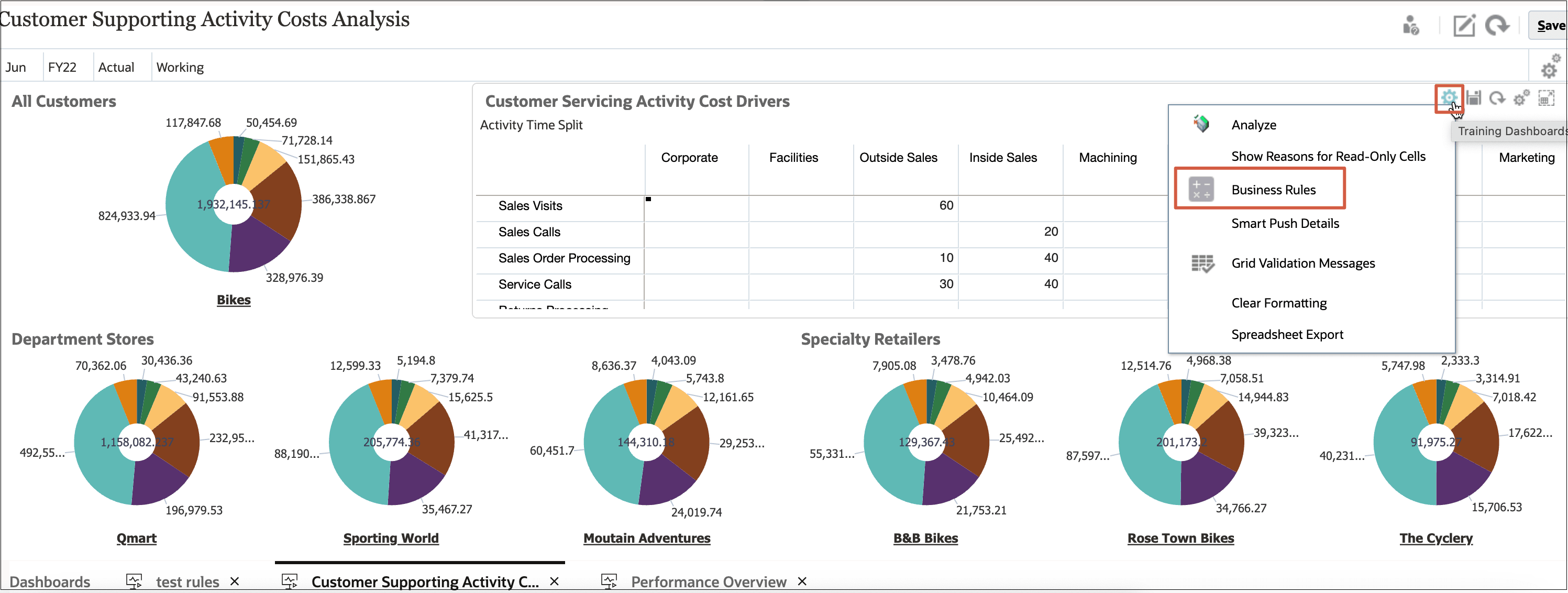This screenshot has width=1568, height=593.
Task: Close the test rules tab
Action: [236, 581]
